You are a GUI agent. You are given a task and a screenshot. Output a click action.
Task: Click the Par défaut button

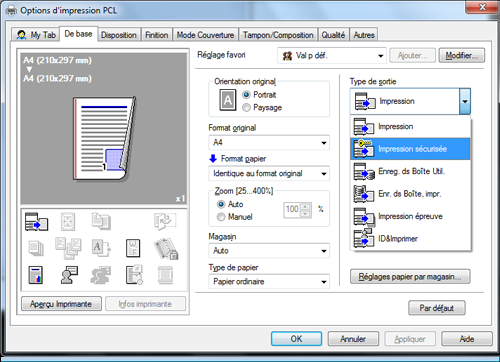(437, 308)
